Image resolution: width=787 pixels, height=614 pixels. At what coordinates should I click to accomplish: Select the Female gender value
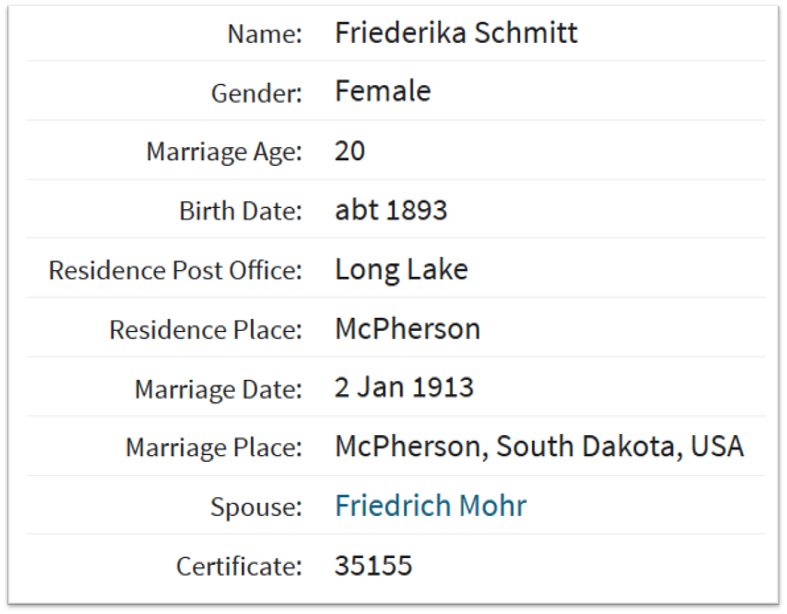pyautogui.click(x=383, y=91)
